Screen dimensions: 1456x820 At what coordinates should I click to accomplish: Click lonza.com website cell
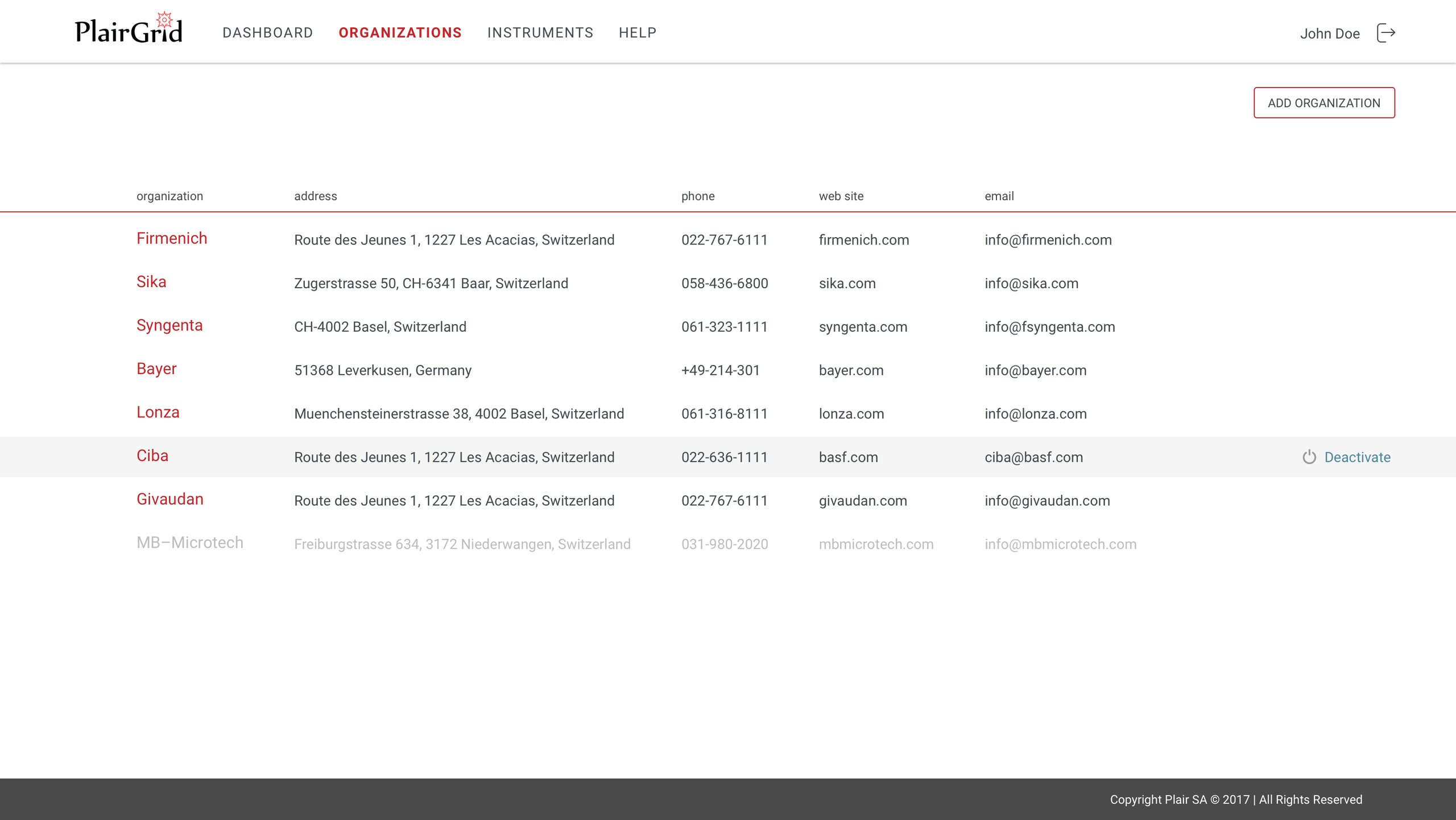pos(851,414)
